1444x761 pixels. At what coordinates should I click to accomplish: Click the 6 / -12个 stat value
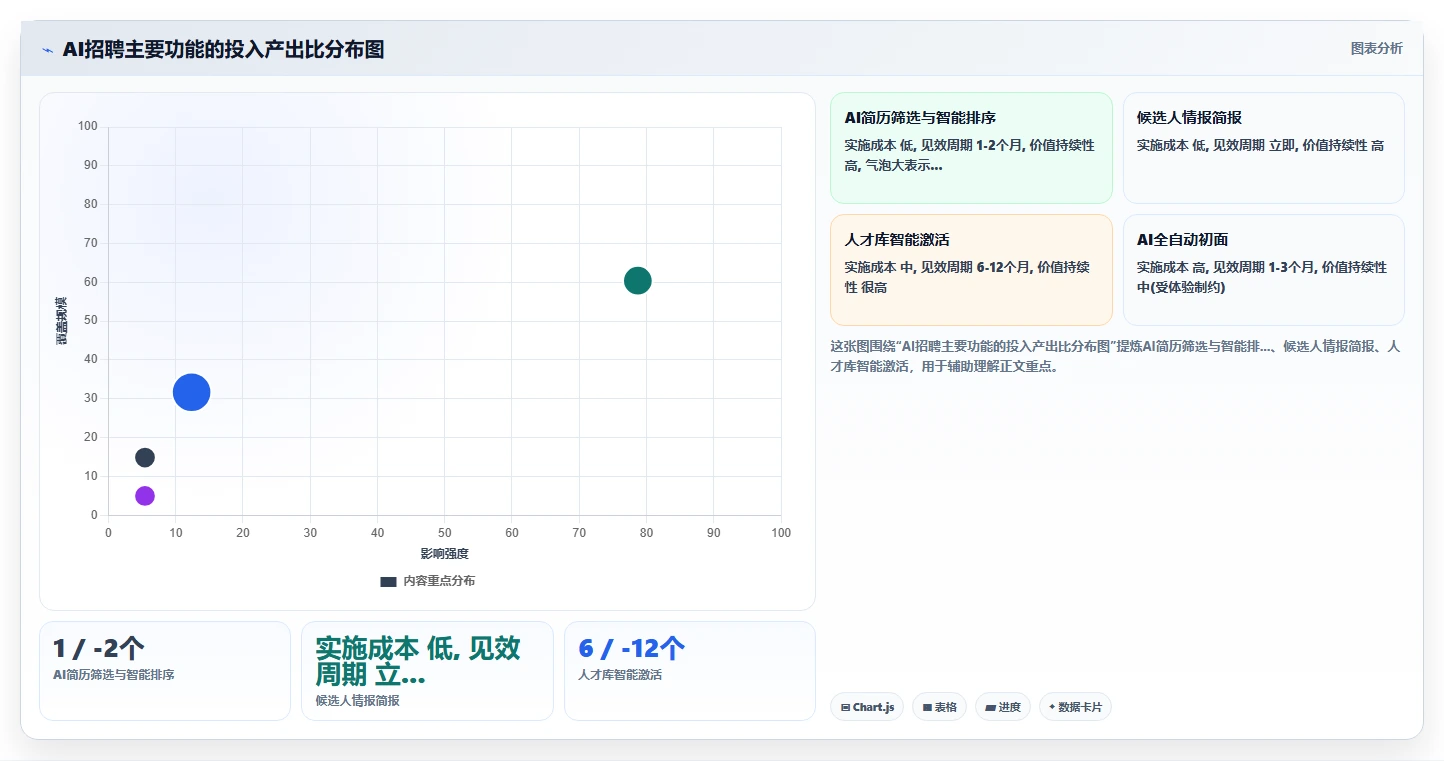[632, 649]
